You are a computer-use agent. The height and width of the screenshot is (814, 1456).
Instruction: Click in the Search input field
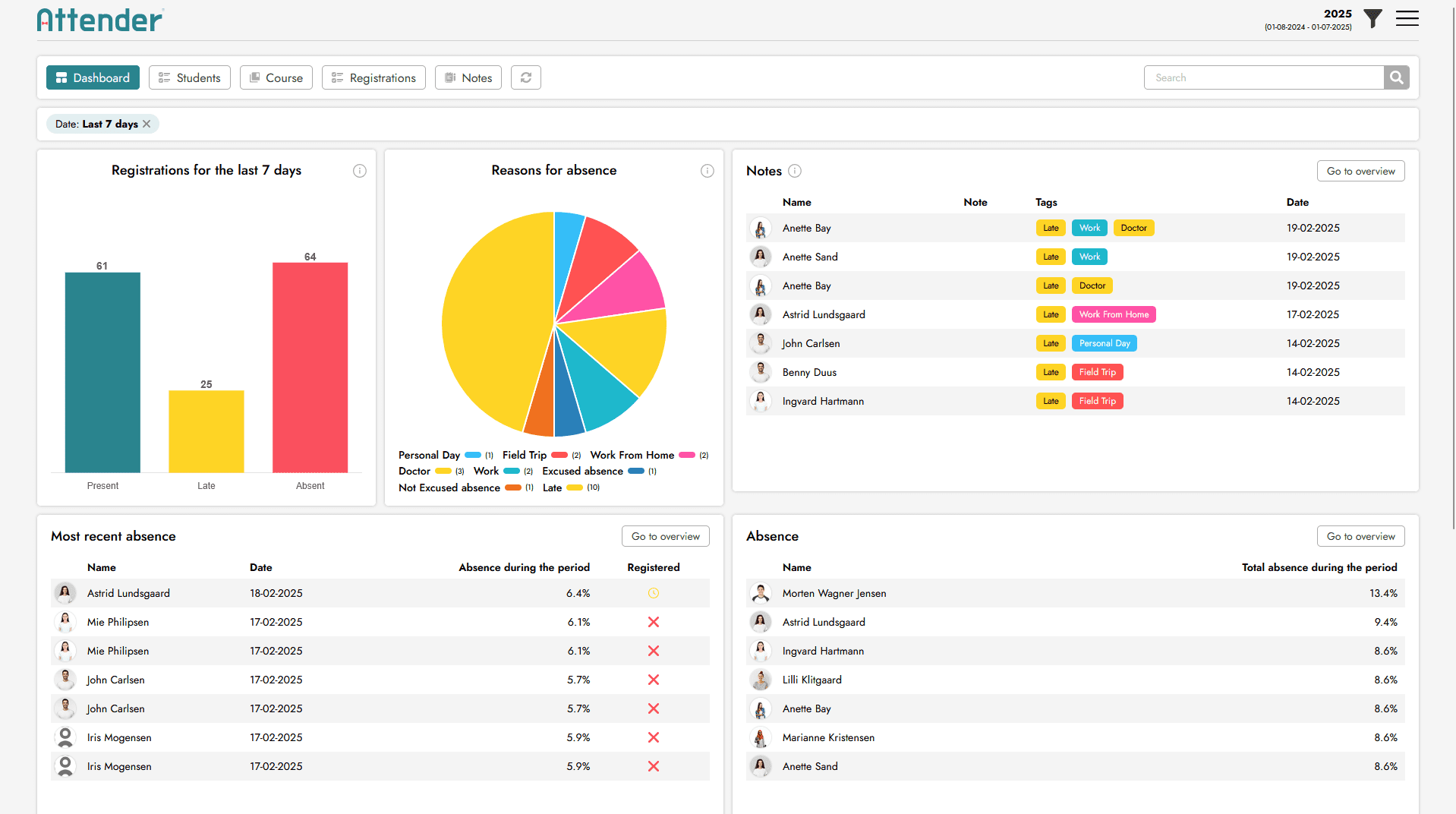tap(1263, 77)
